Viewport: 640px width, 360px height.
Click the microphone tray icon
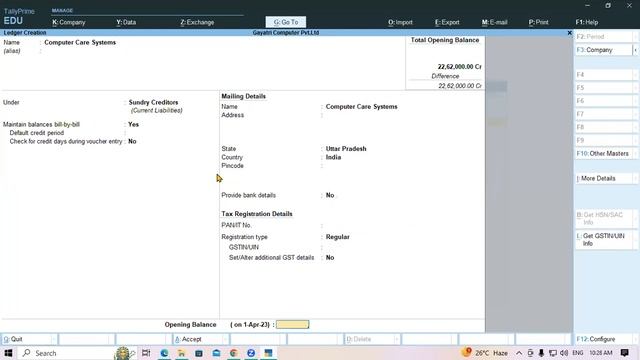click(x=541, y=353)
